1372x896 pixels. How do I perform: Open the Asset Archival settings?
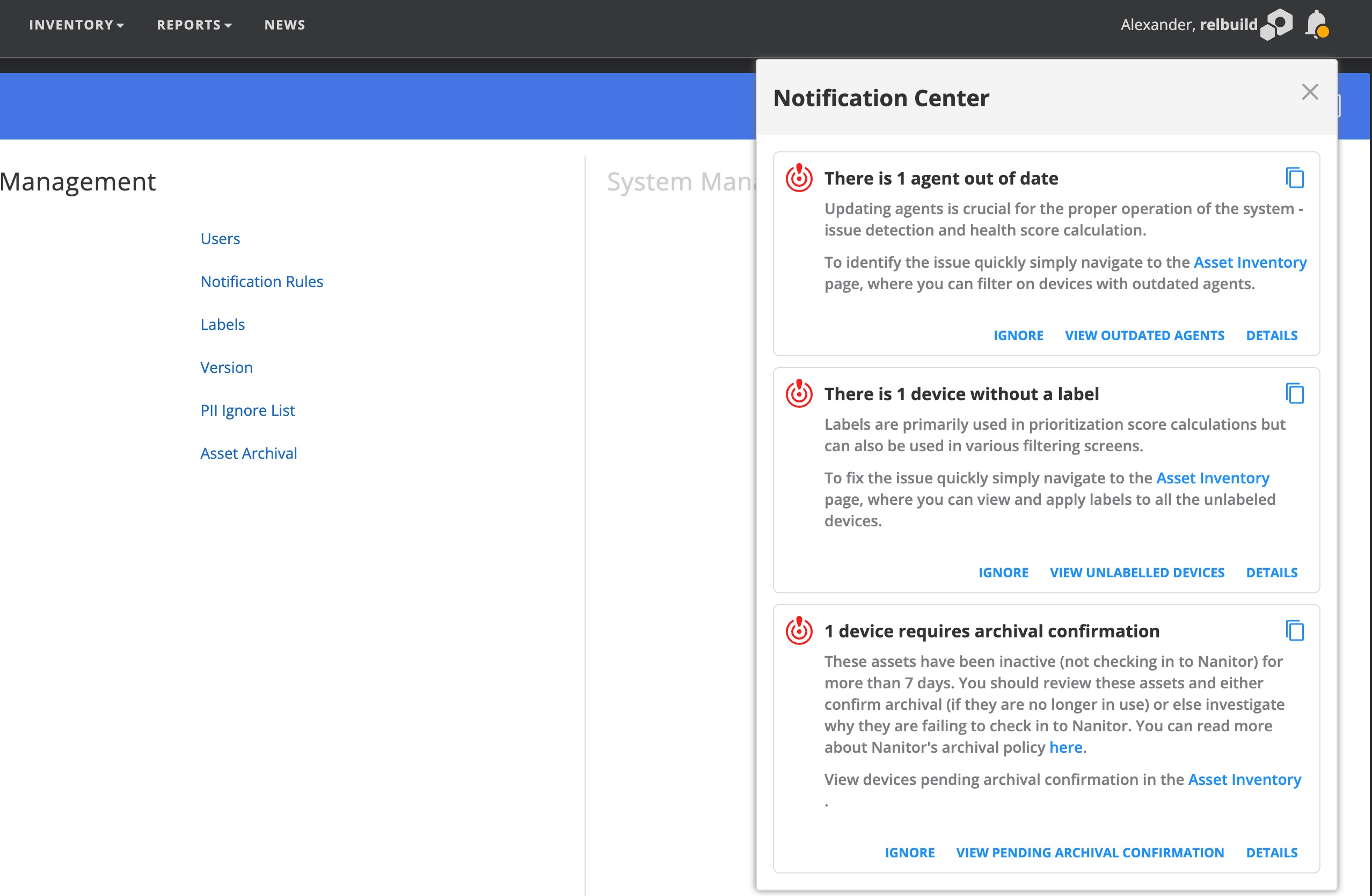pyautogui.click(x=249, y=453)
